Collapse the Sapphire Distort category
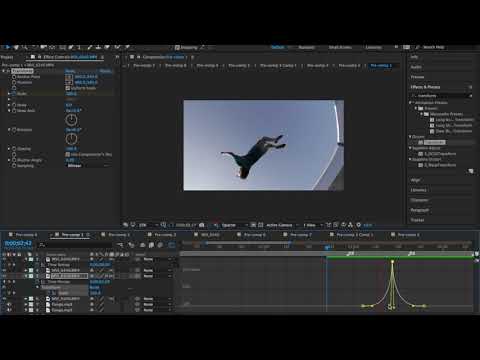This screenshot has height=360, width=480. (x=410, y=159)
